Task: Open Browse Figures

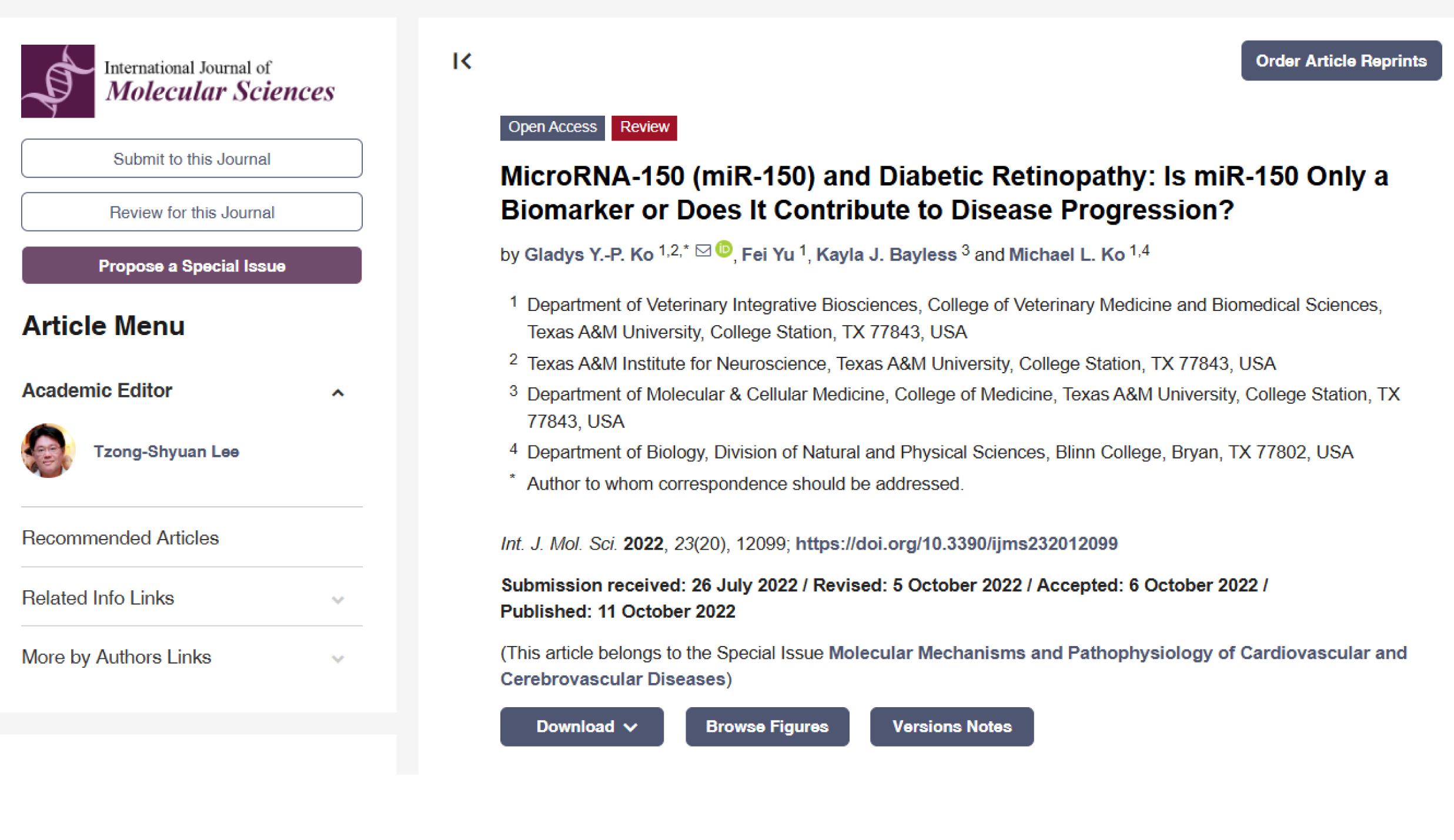Action: point(767,727)
